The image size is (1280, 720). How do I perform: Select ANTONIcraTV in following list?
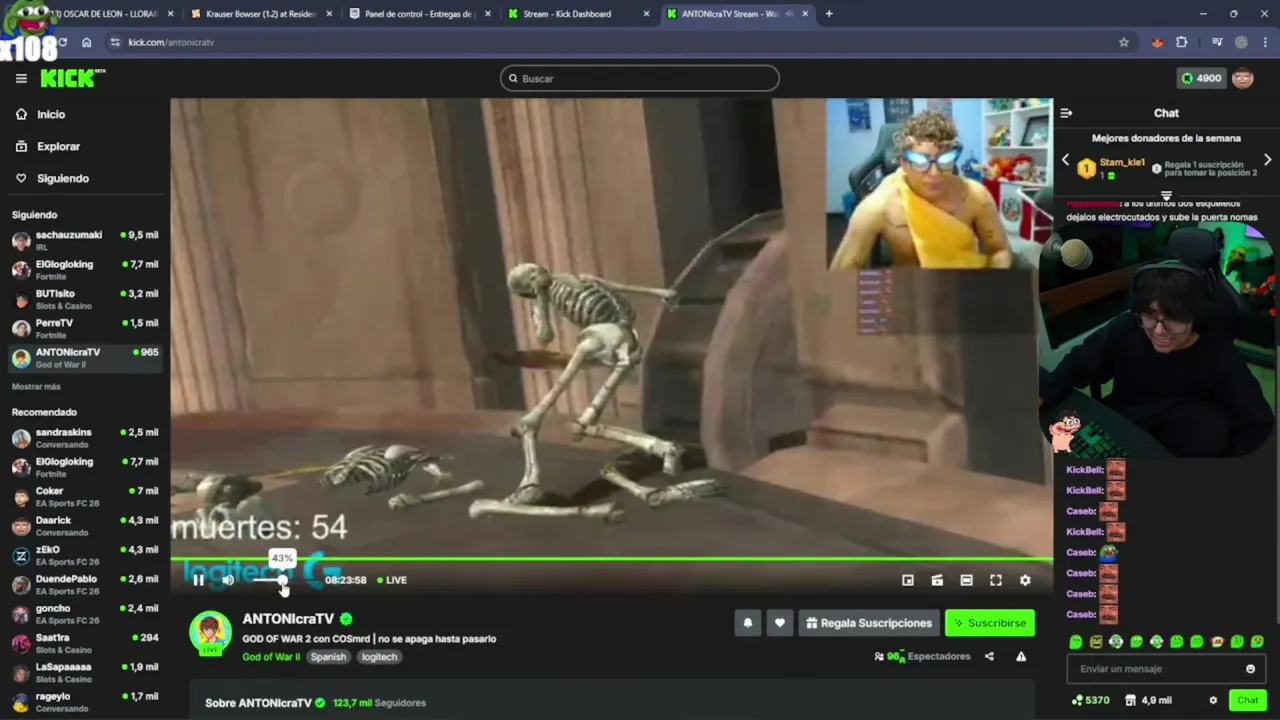(x=85, y=358)
